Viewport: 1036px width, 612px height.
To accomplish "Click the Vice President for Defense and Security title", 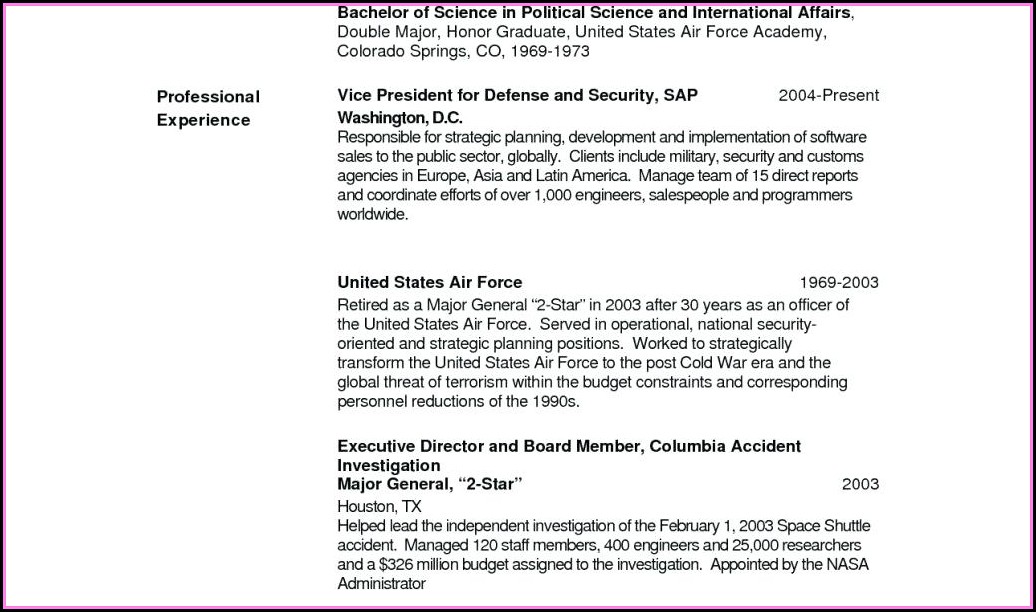I will pyautogui.click(x=517, y=95).
